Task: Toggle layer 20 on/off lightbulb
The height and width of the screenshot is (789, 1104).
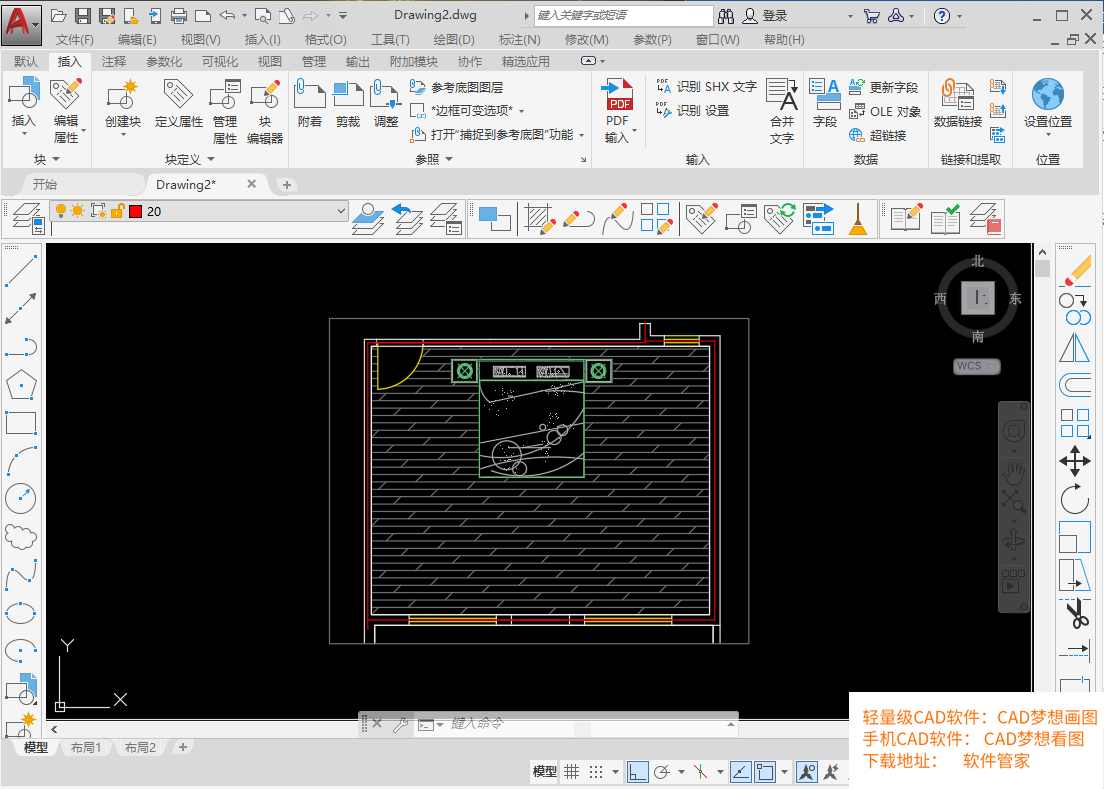Action: 61,211
